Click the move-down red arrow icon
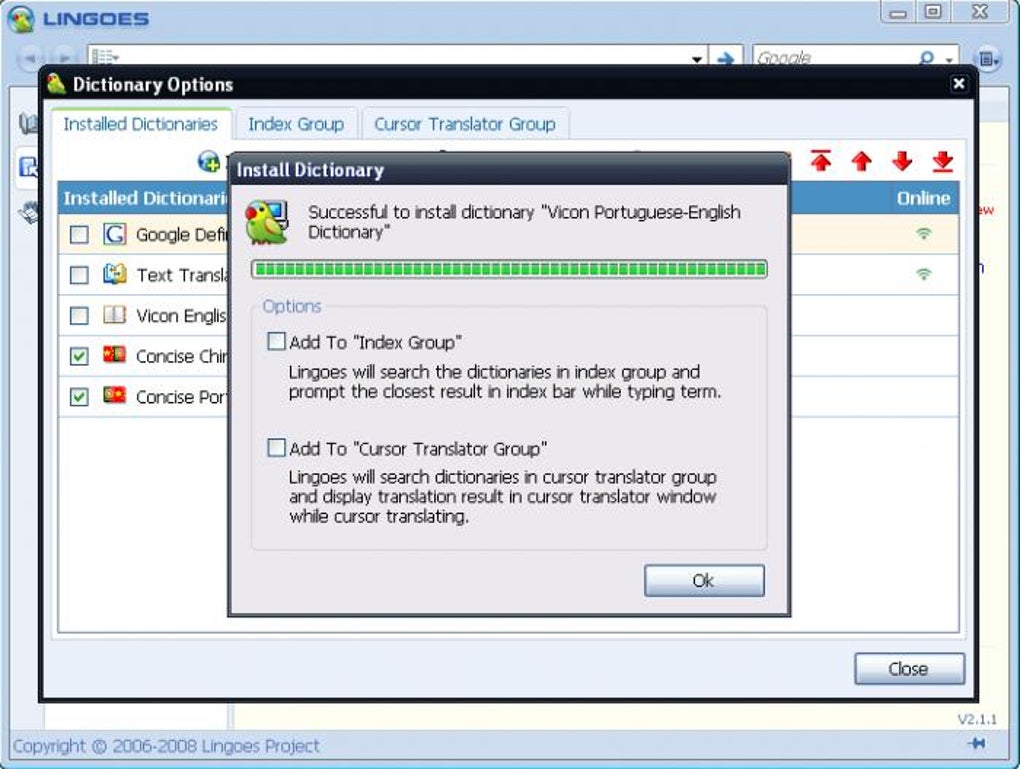Viewport: 1020px width, 769px height. coord(902,161)
